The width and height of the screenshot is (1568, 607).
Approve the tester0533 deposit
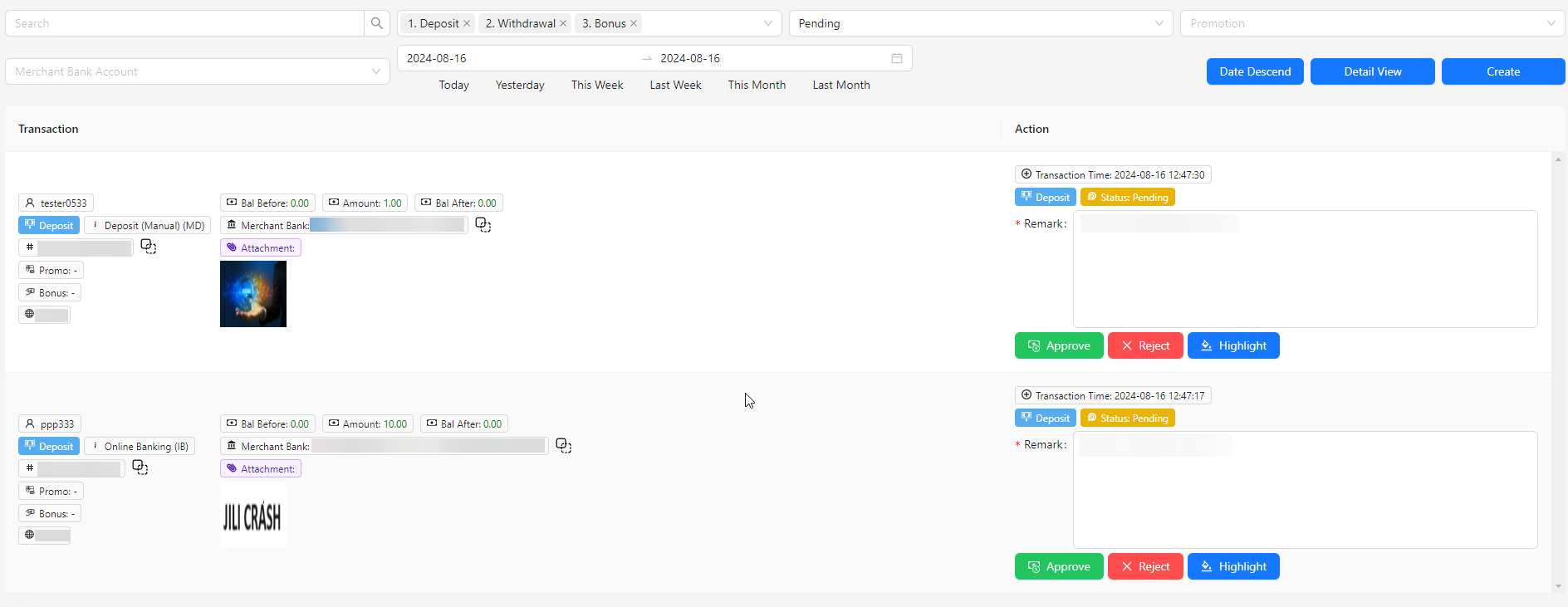tap(1058, 345)
